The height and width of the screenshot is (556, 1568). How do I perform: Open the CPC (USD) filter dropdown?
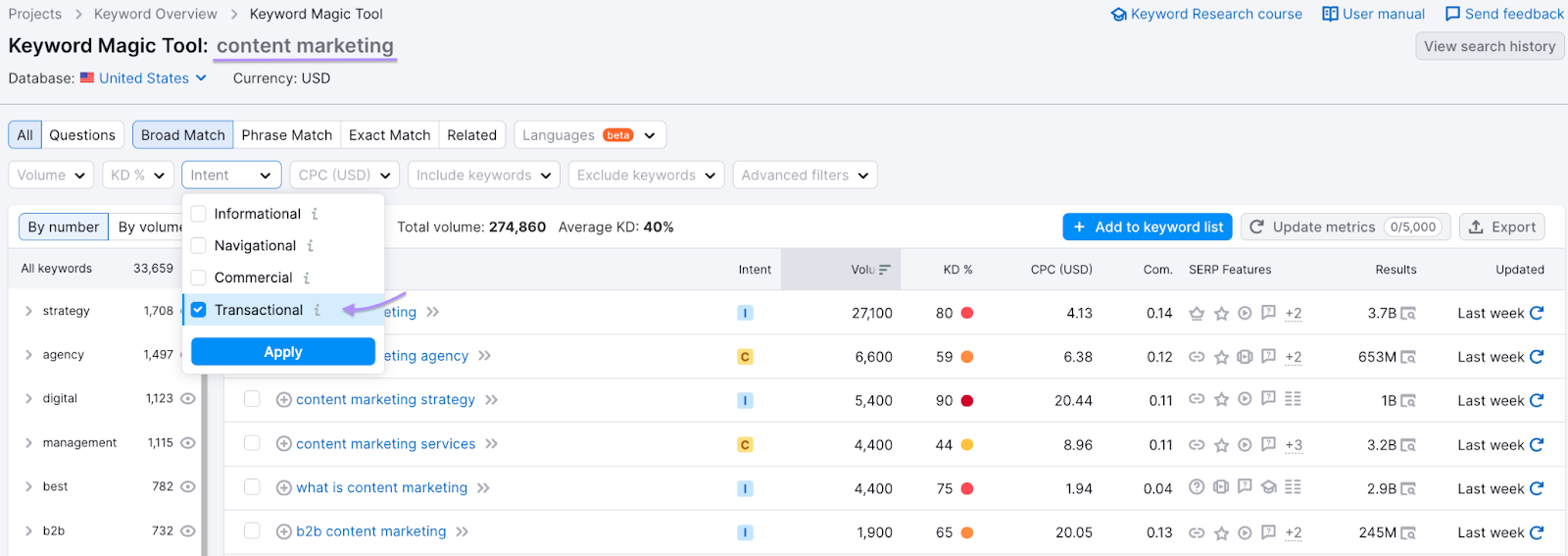[344, 176]
